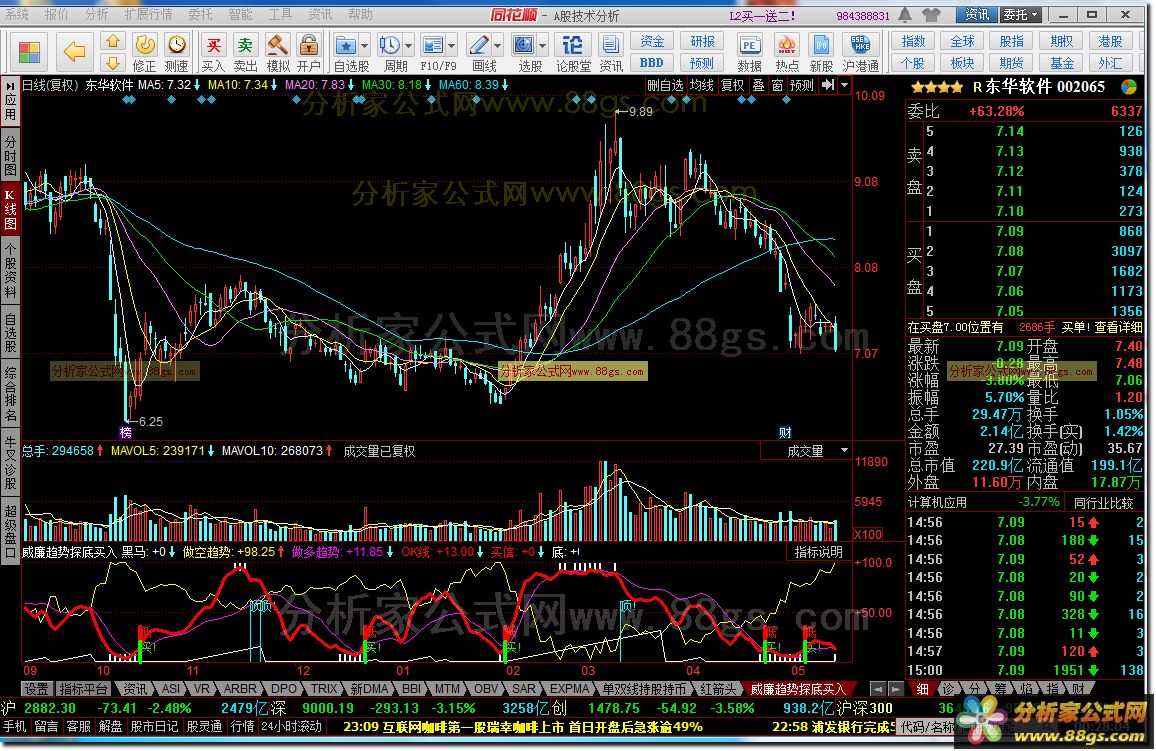Click 删自选 to remove from watchlist
Image resolution: width=1156 pixels, height=751 pixels.
point(665,85)
